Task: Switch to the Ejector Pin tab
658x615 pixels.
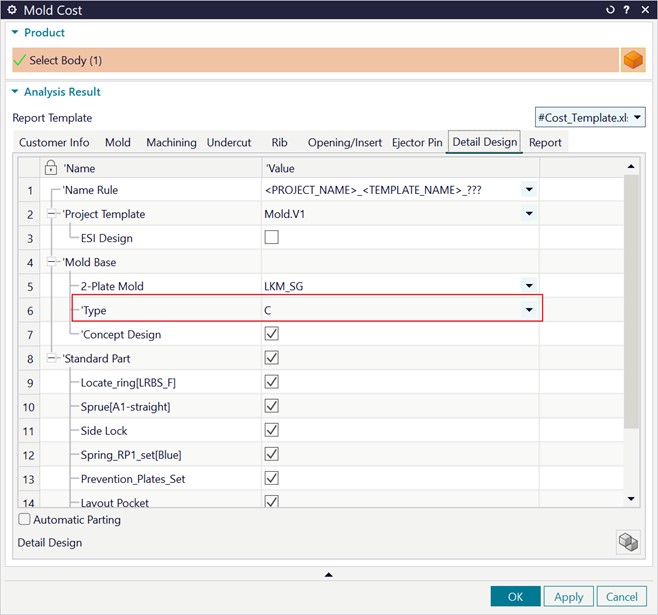Action: tap(417, 143)
